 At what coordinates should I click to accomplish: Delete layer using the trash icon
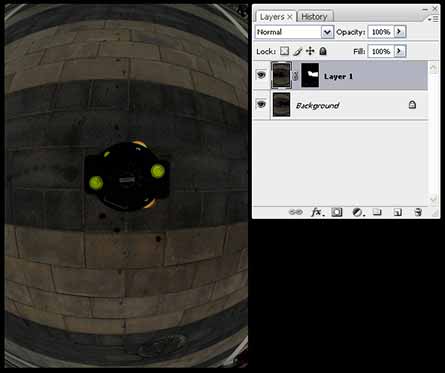(x=418, y=212)
